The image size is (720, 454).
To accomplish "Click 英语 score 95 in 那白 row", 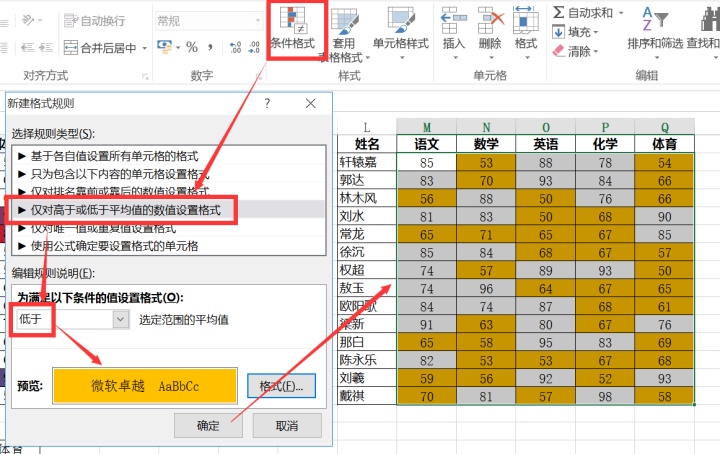I will tap(546, 342).
